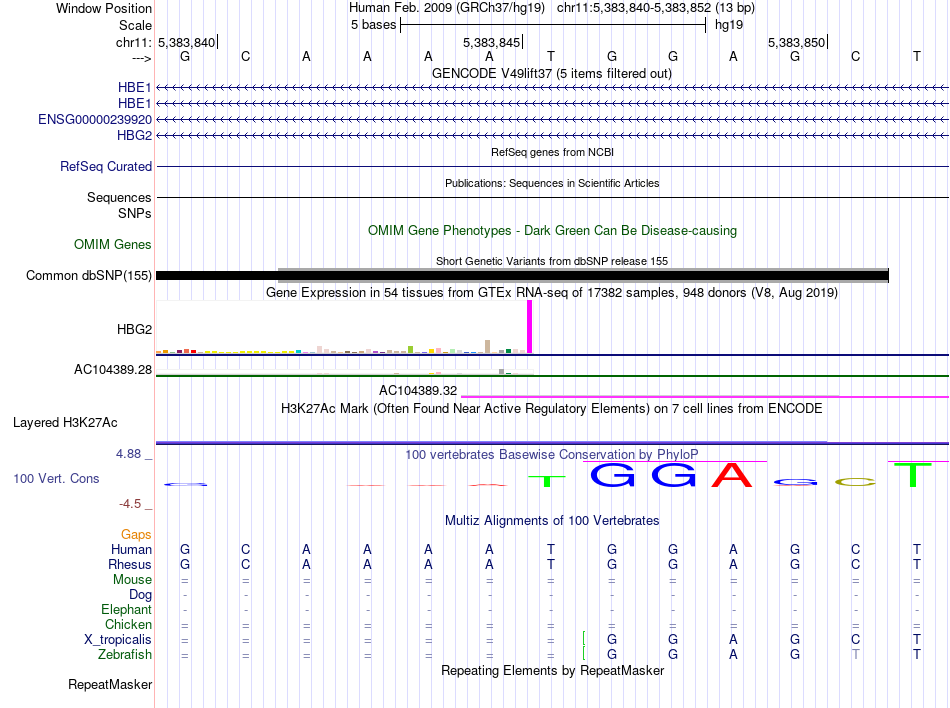Click the hg19 label beside the scale bar
The height and width of the screenshot is (708, 950).
(729, 25)
